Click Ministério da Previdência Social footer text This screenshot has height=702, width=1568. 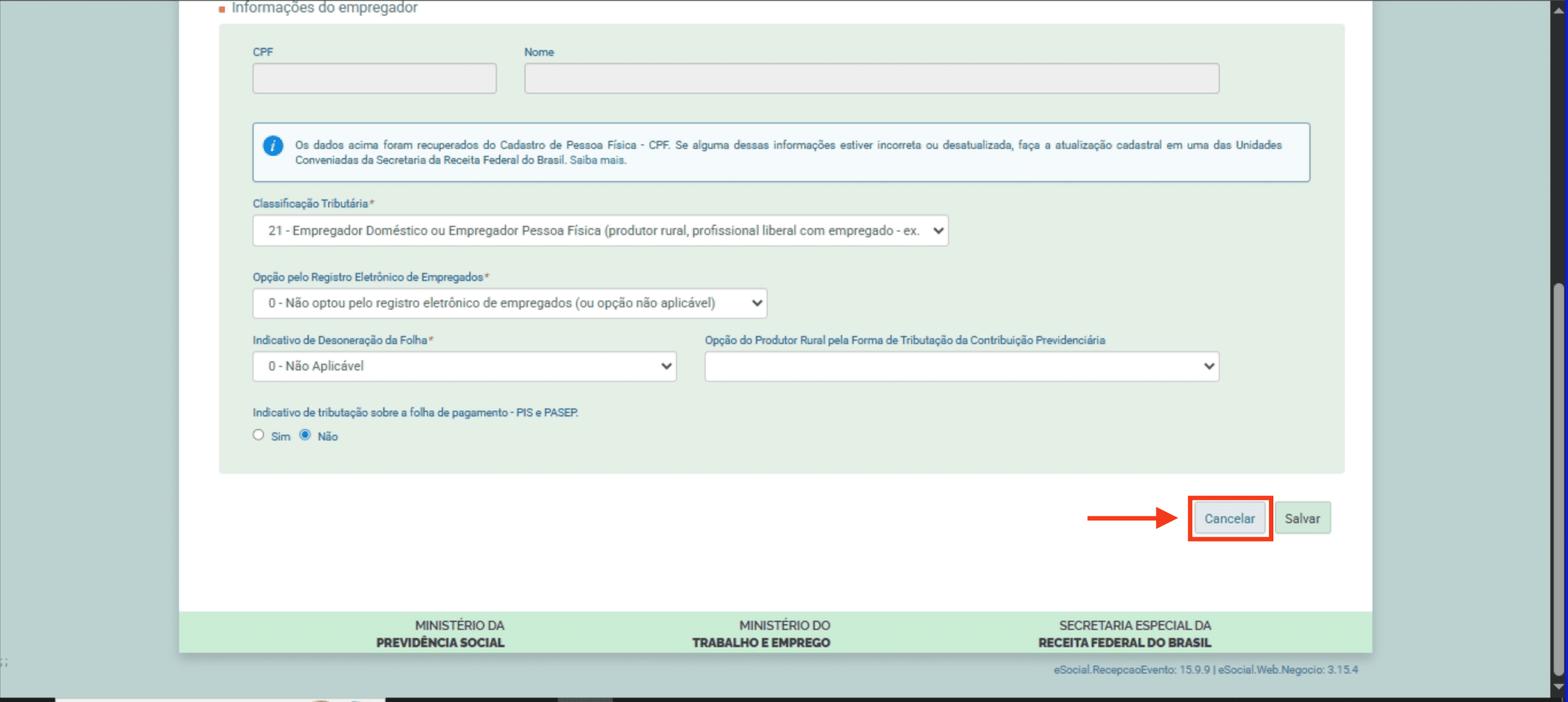pyautogui.click(x=440, y=634)
